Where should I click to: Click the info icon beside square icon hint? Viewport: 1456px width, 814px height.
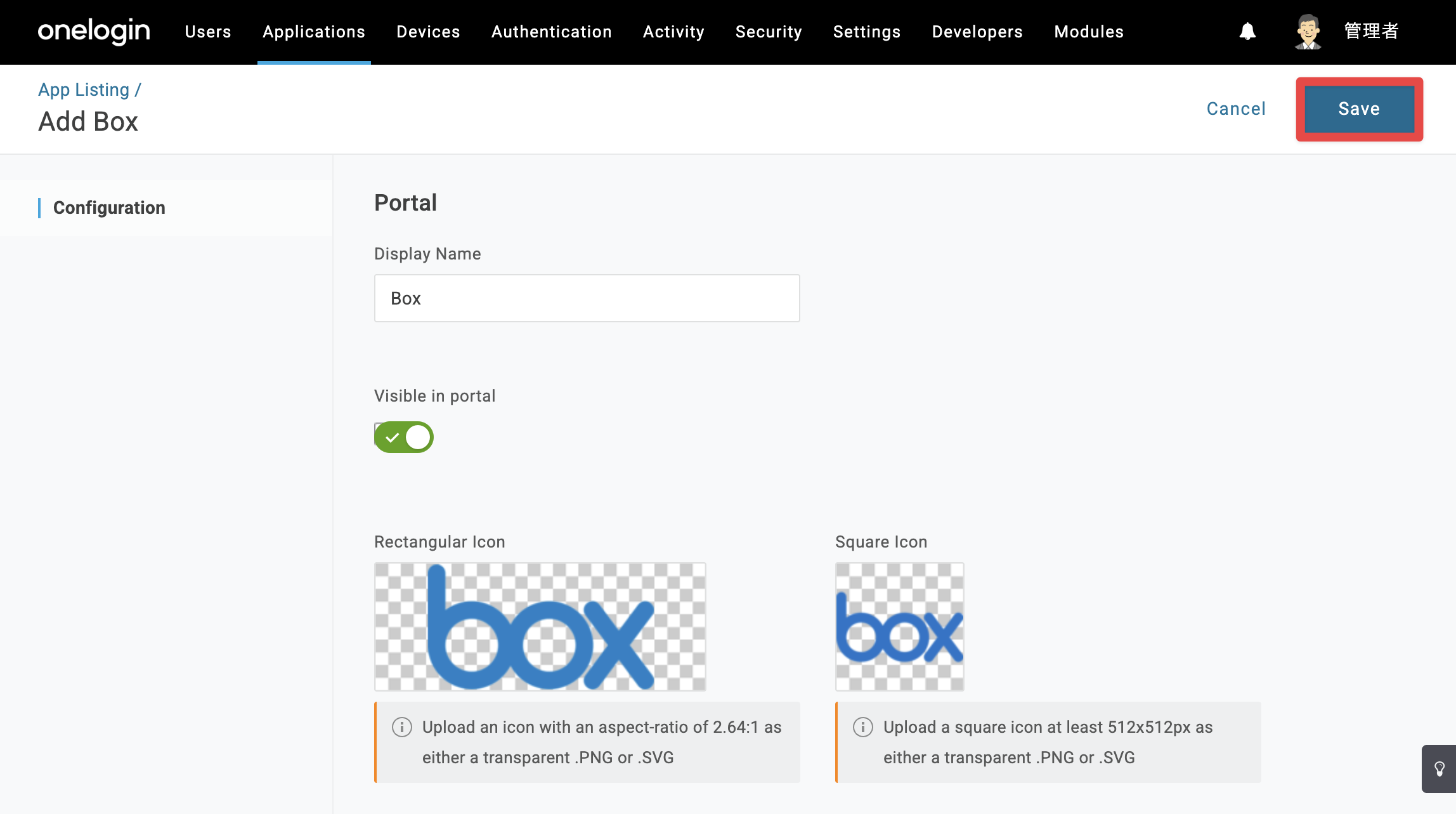863,727
